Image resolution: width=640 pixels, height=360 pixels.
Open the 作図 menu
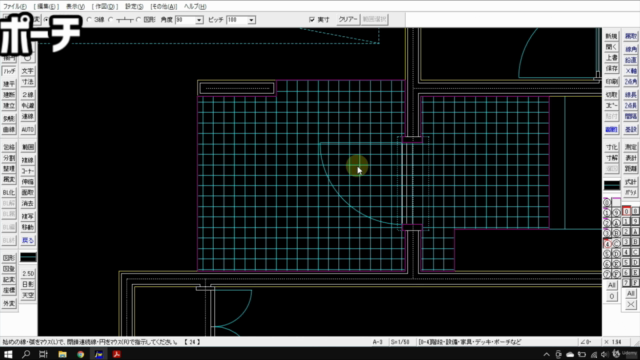(x=104, y=7)
